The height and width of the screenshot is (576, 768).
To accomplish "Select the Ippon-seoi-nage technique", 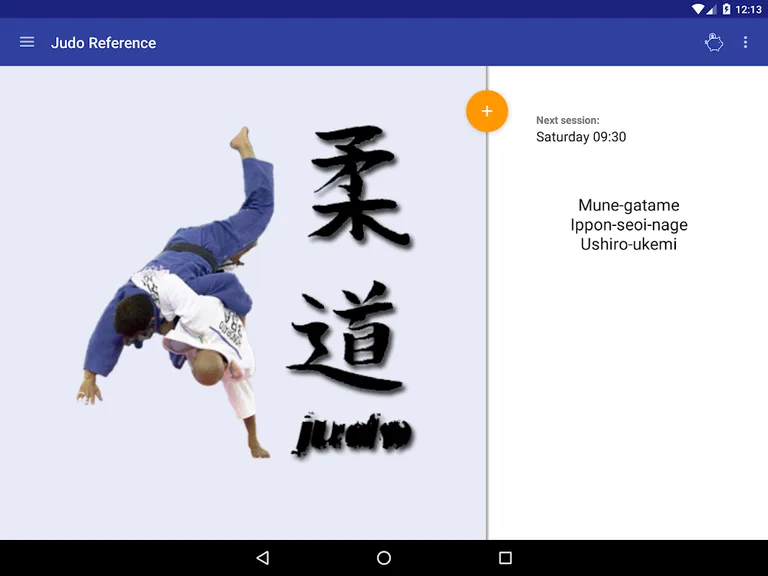I will [629, 225].
